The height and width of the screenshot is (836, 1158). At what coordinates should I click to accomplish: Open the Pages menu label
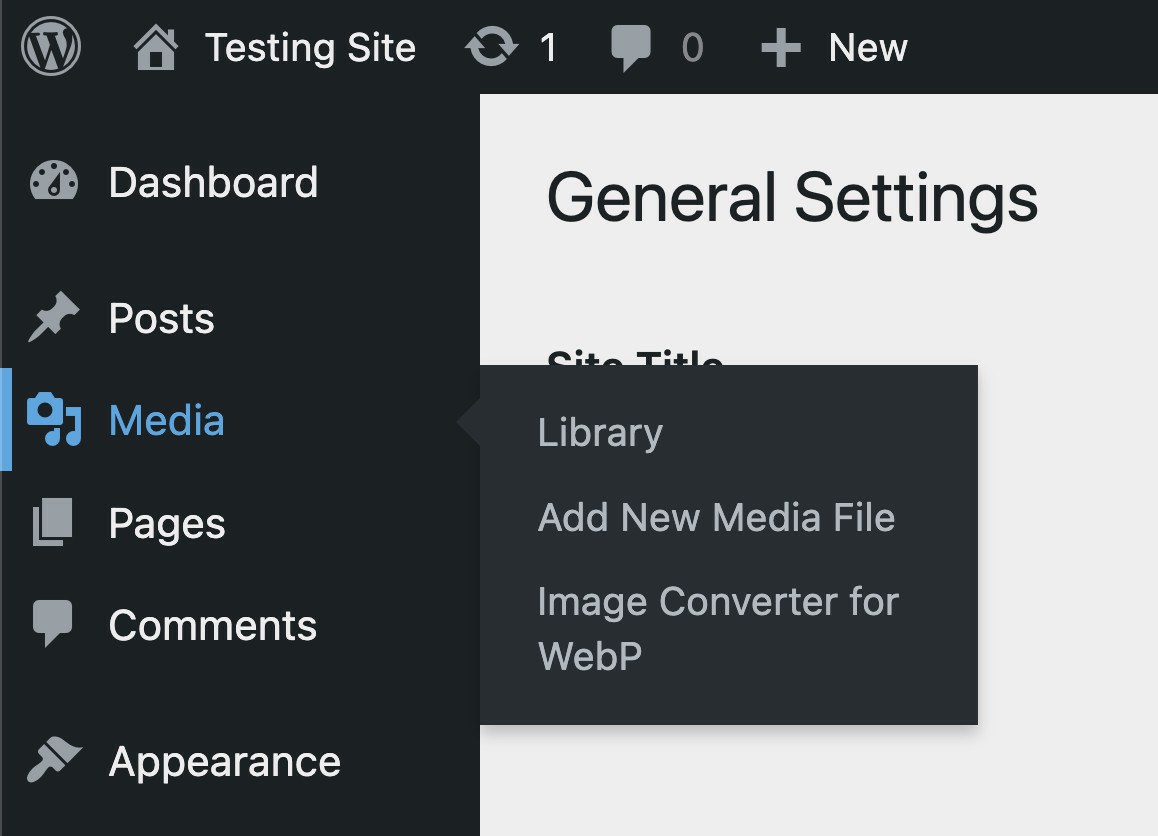pyautogui.click(x=167, y=524)
